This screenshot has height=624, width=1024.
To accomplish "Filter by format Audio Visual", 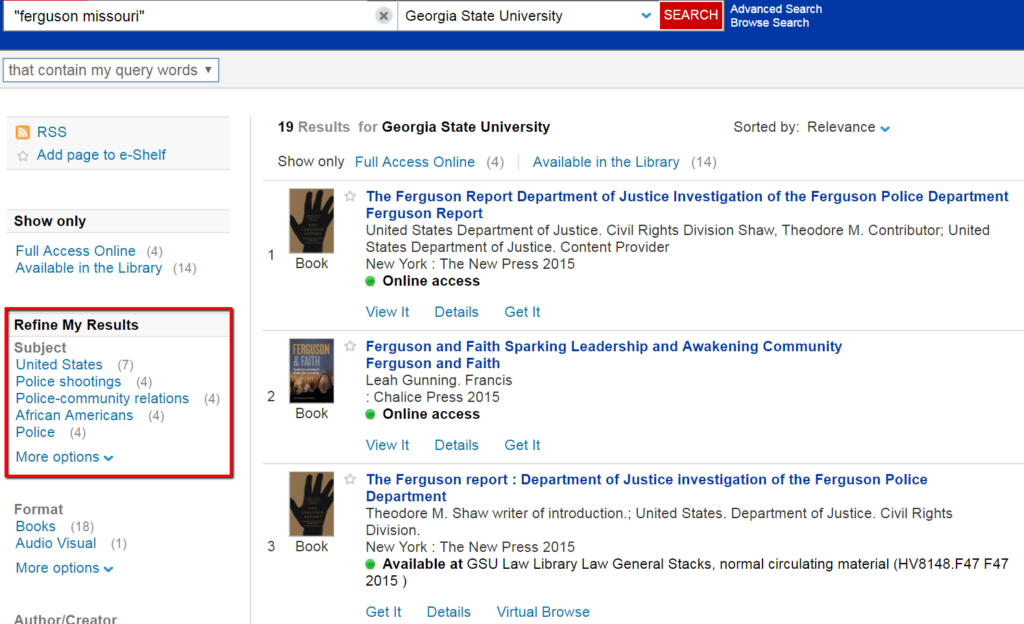I will point(56,543).
